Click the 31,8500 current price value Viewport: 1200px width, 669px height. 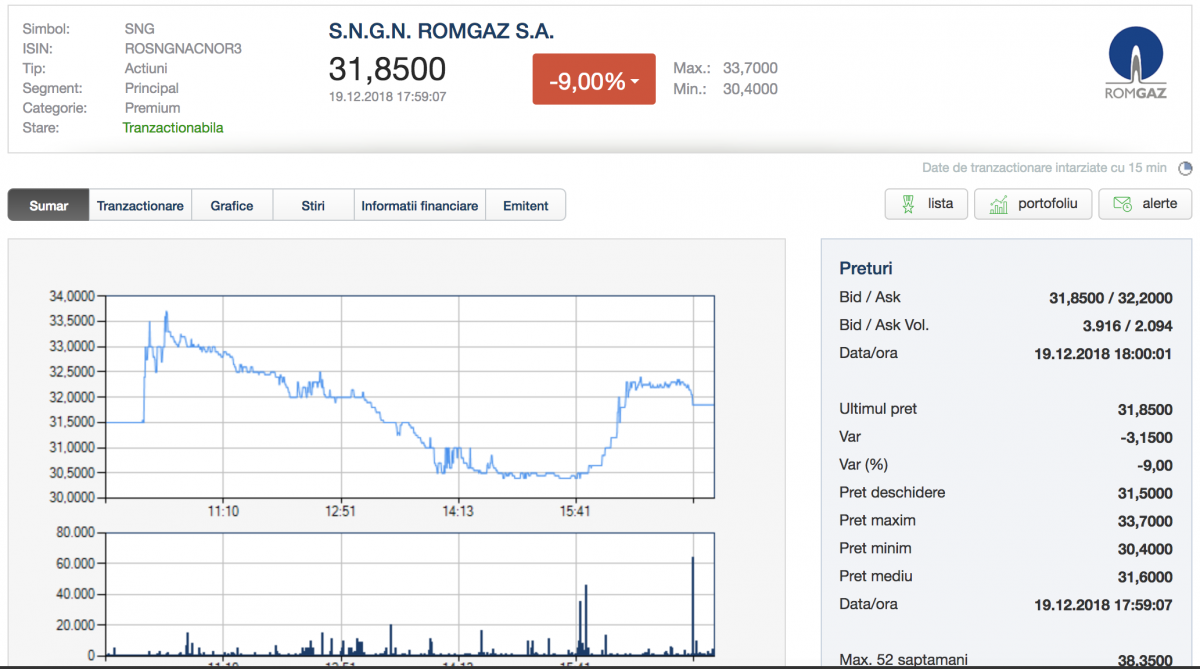(387, 69)
